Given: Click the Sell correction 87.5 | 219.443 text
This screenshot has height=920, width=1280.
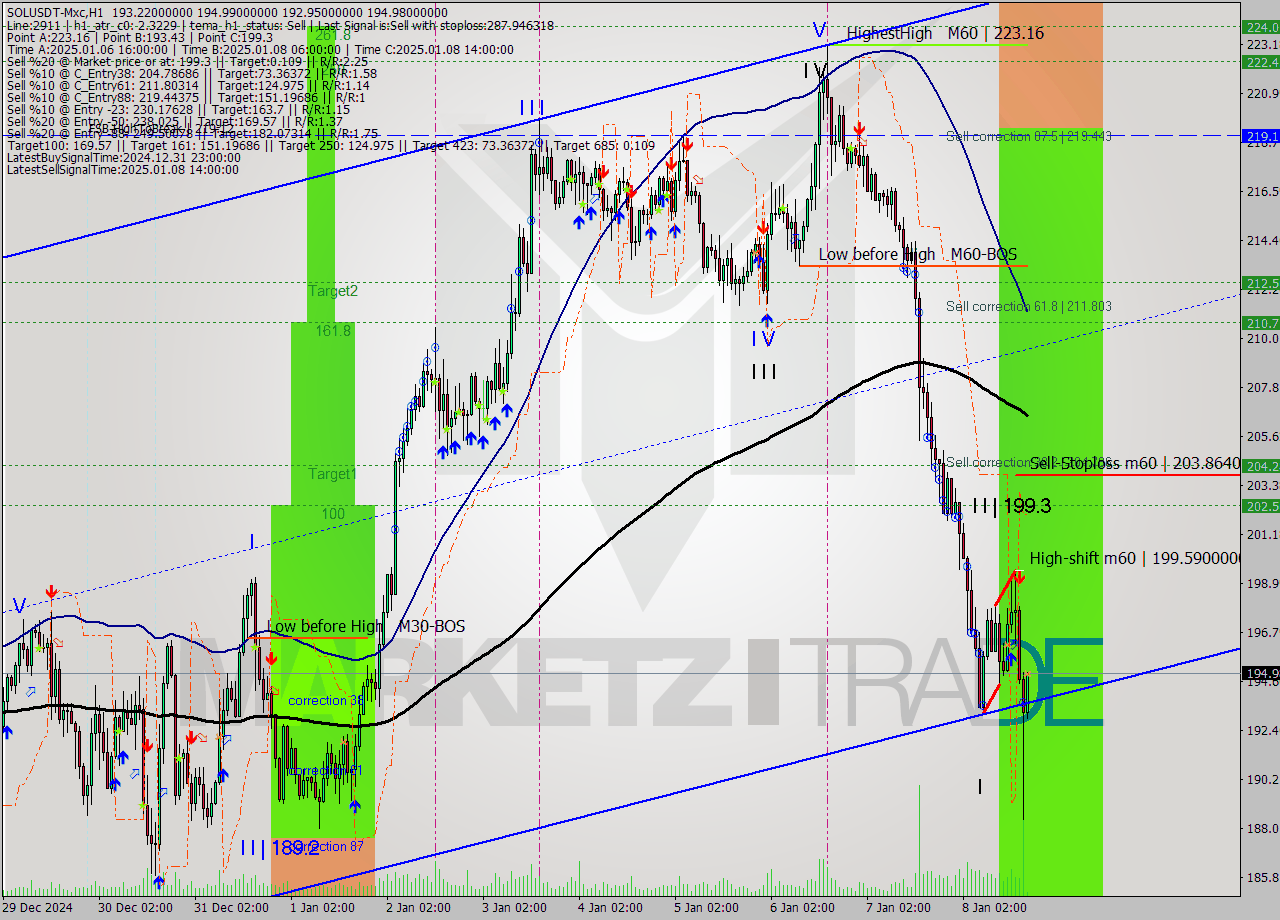Looking at the screenshot, I should point(1029,136).
